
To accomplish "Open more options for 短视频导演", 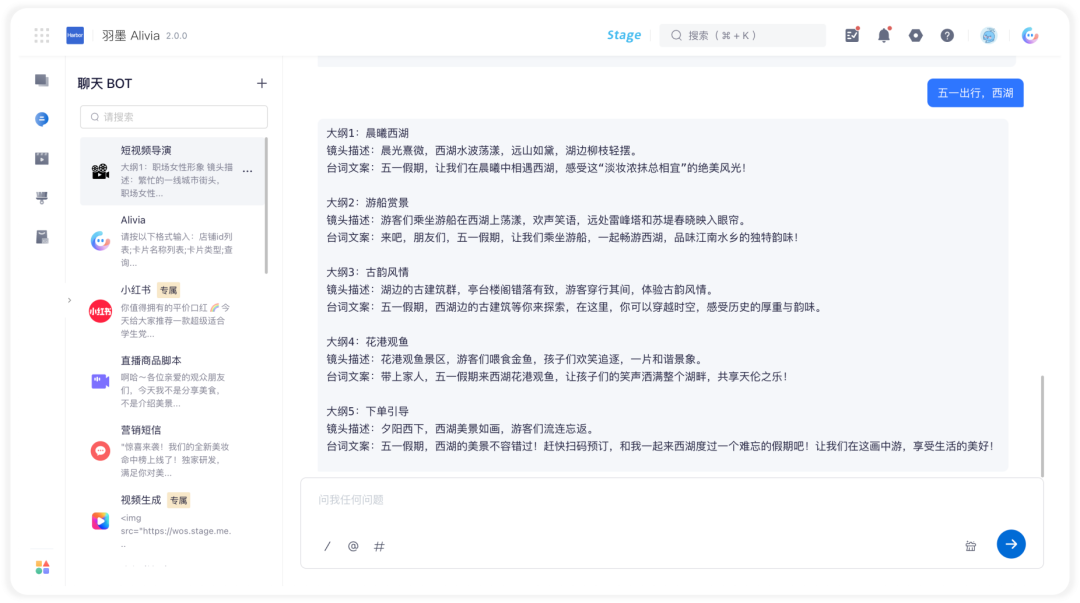I will (x=247, y=171).
